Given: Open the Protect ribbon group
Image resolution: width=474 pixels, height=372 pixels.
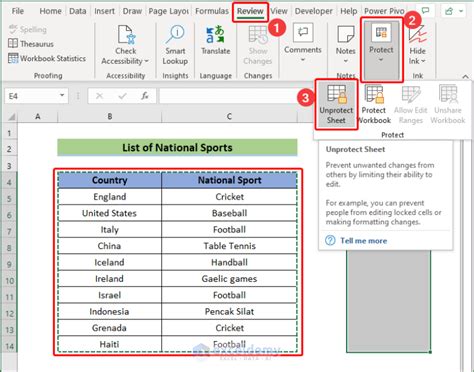Looking at the screenshot, I should (381, 51).
